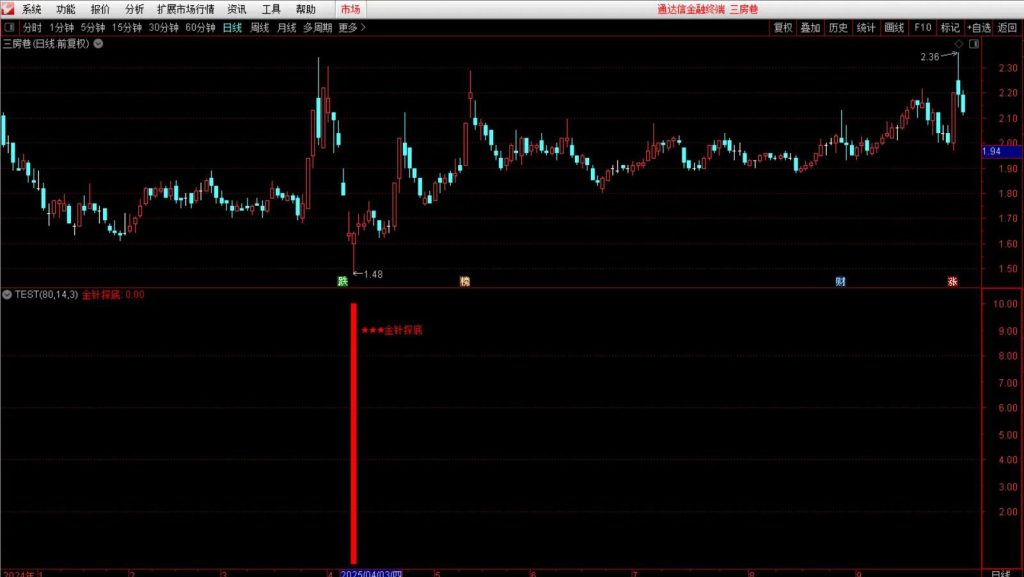Click the blue 财 event marker
This screenshot has height=577, width=1024.
[x=840, y=282]
